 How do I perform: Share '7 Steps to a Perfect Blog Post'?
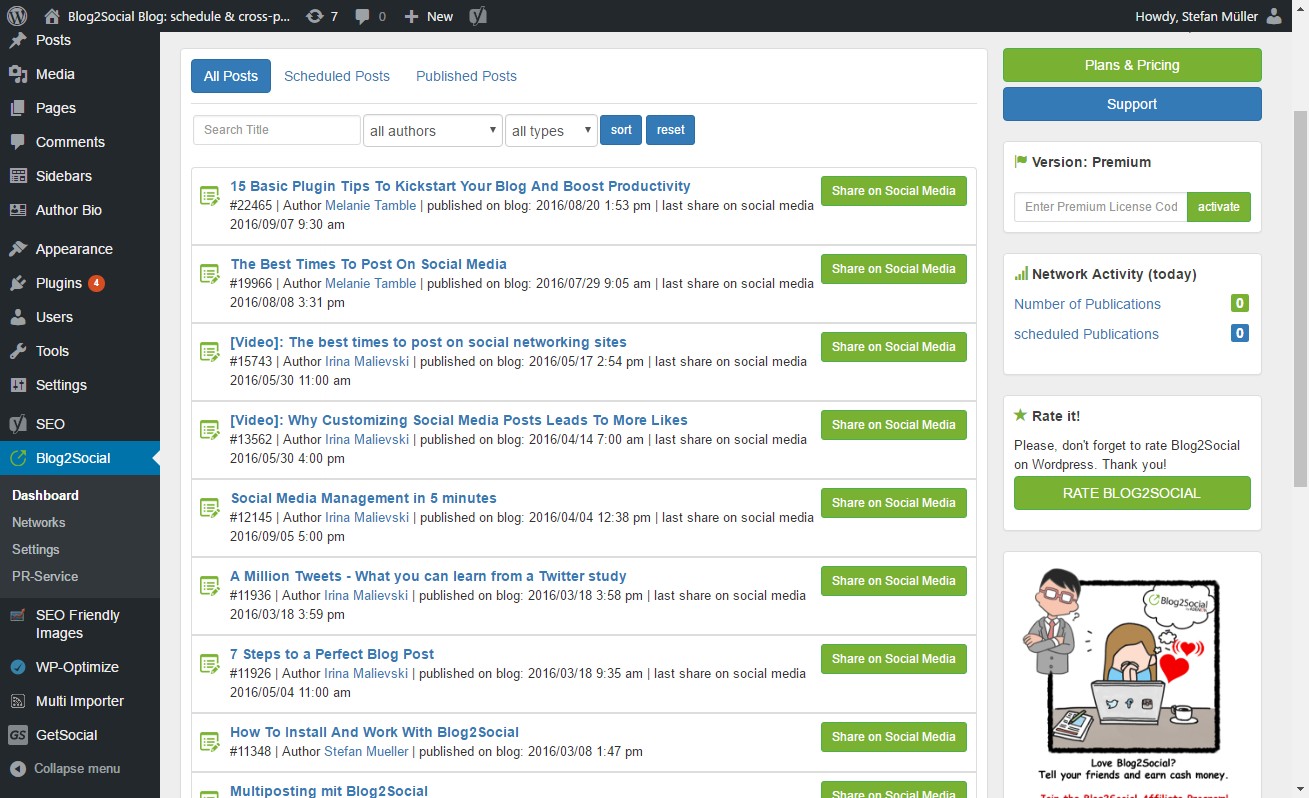tap(894, 659)
